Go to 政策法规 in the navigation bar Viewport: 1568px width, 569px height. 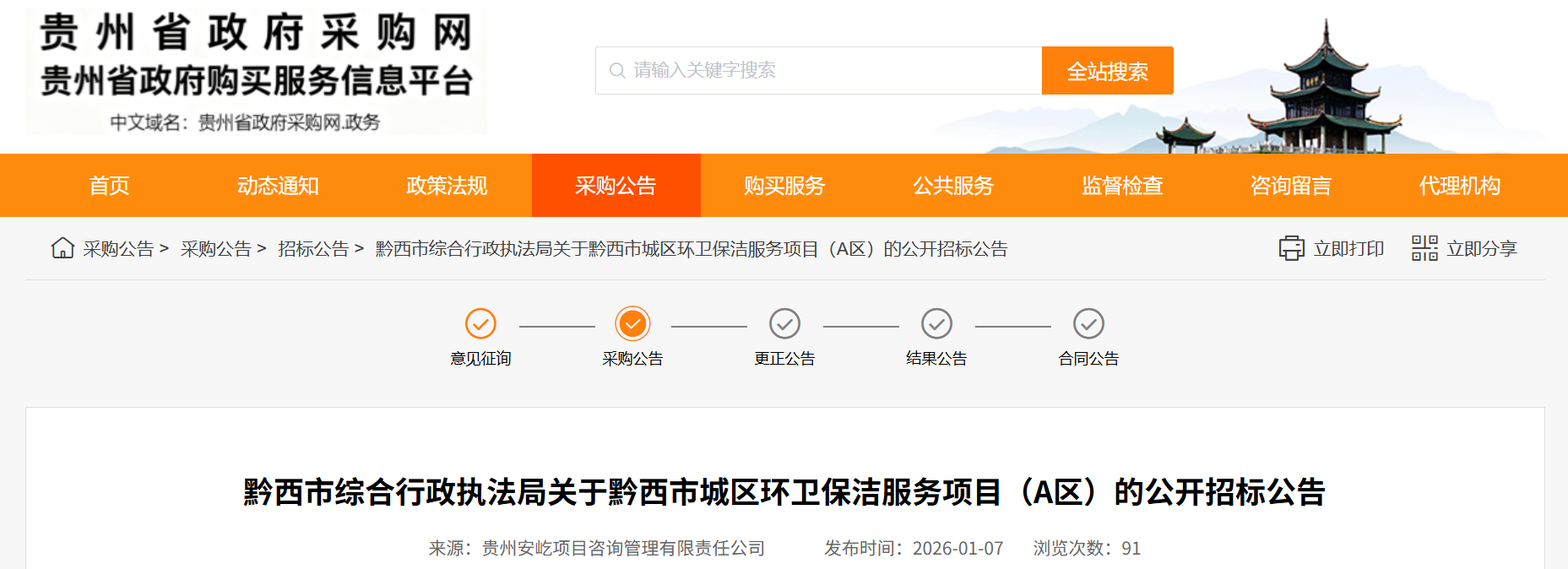click(x=447, y=186)
